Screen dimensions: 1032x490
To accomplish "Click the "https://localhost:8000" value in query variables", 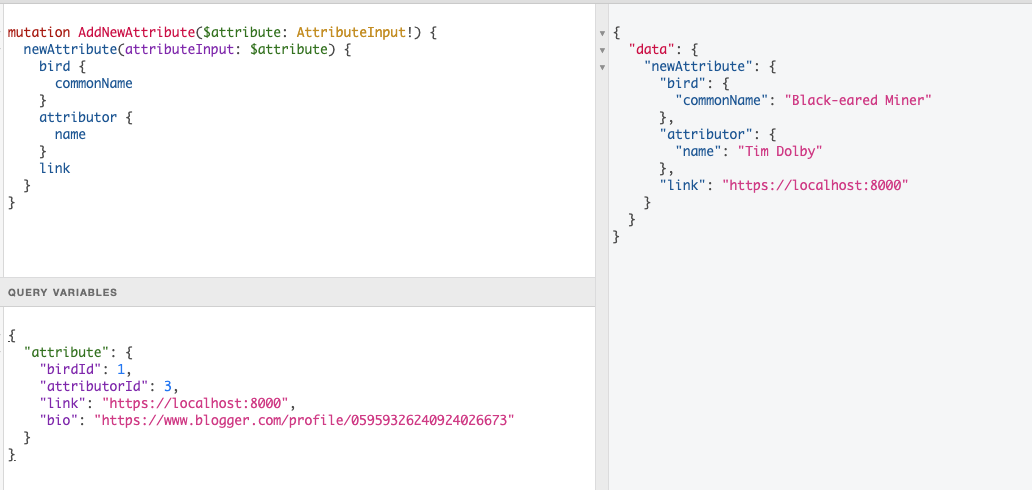I will click(196, 403).
